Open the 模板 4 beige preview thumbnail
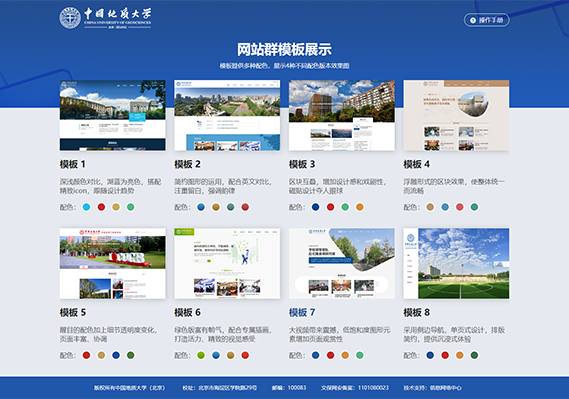 coord(457,115)
